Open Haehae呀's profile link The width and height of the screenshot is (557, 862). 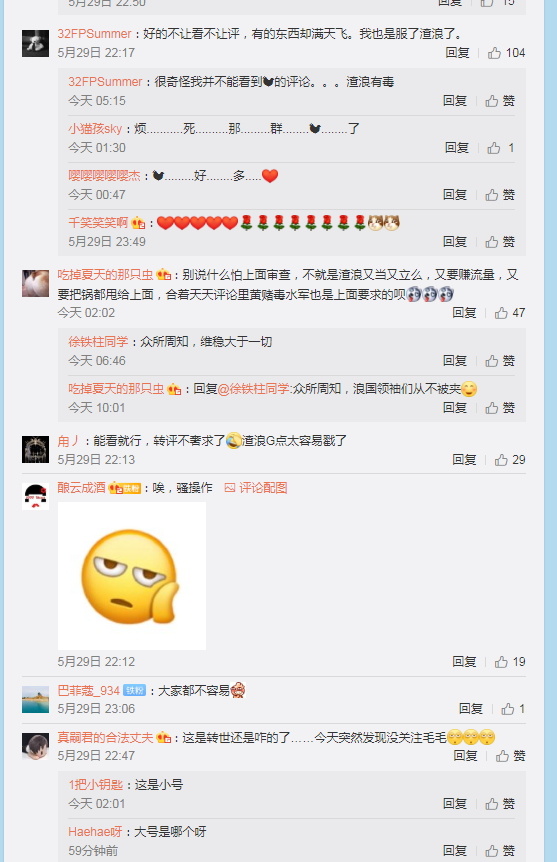pos(95,831)
